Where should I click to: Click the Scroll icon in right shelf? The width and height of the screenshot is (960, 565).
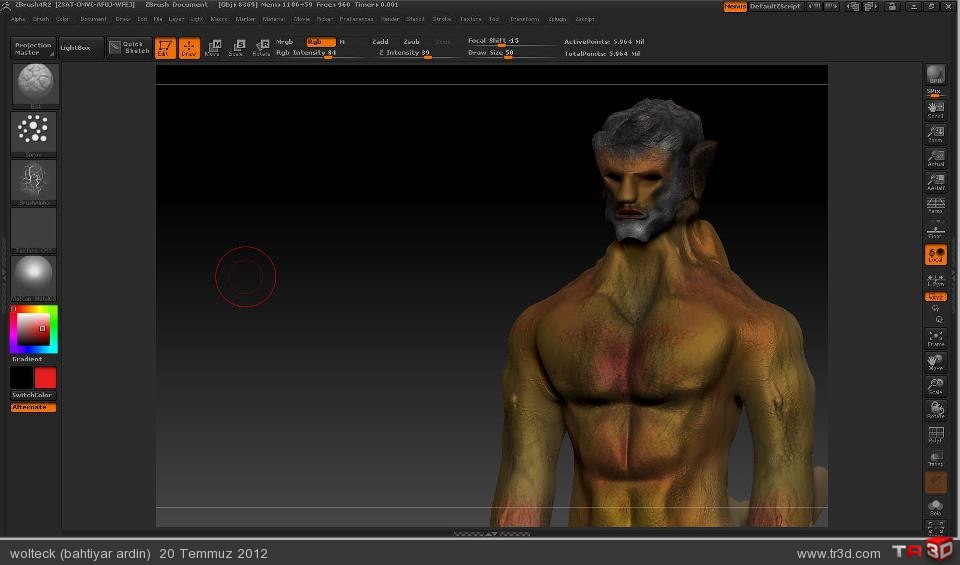pyautogui.click(x=935, y=109)
